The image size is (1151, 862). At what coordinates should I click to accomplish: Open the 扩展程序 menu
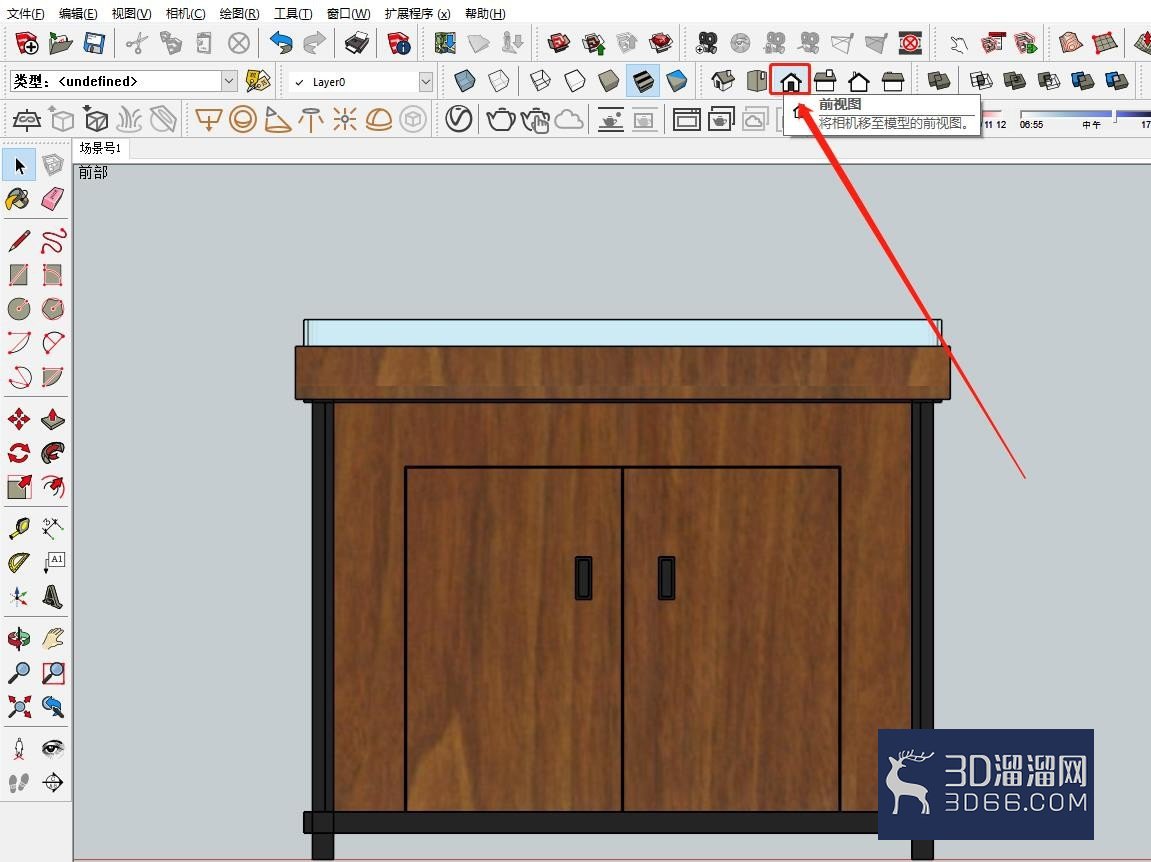click(x=418, y=13)
